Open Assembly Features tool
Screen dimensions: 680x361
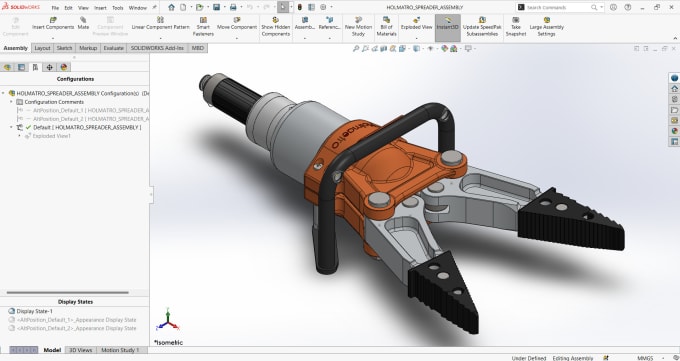point(305,23)
